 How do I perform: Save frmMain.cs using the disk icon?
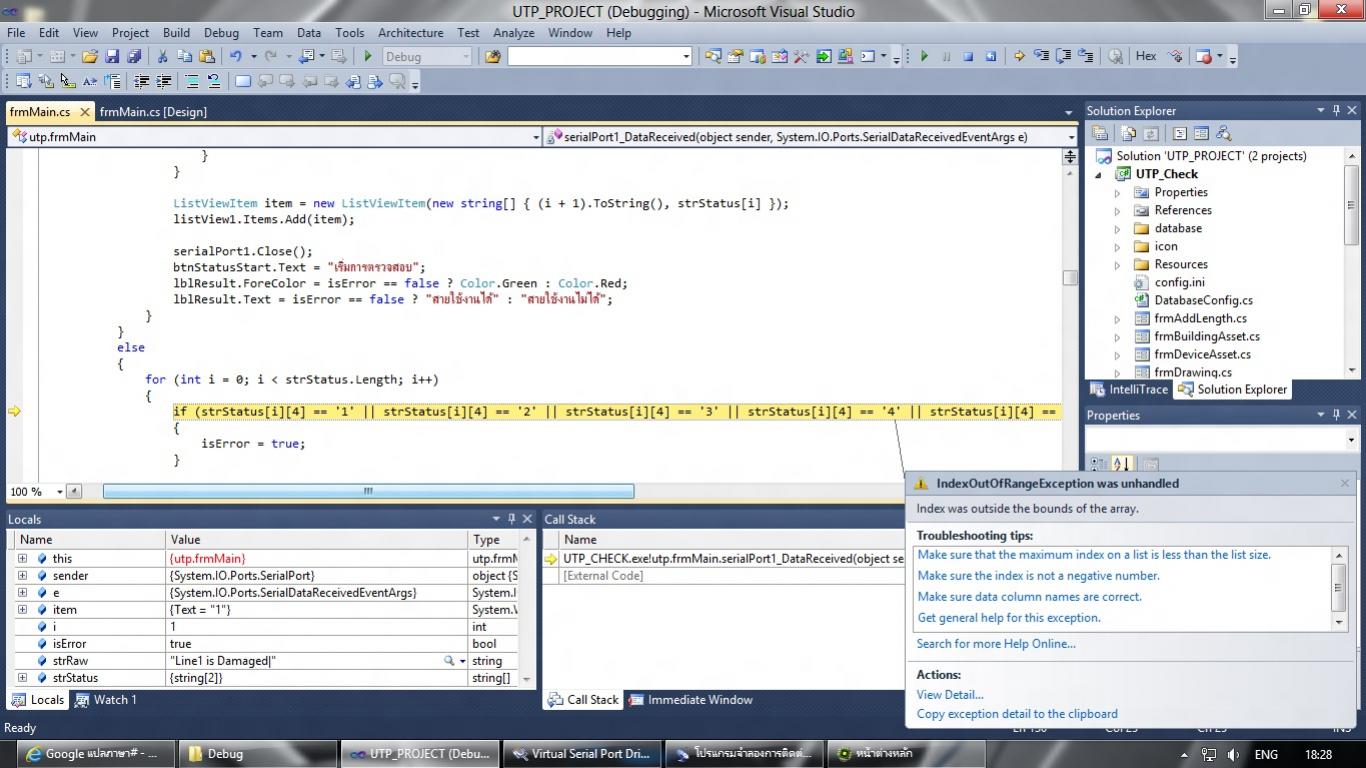coord(112,57)
